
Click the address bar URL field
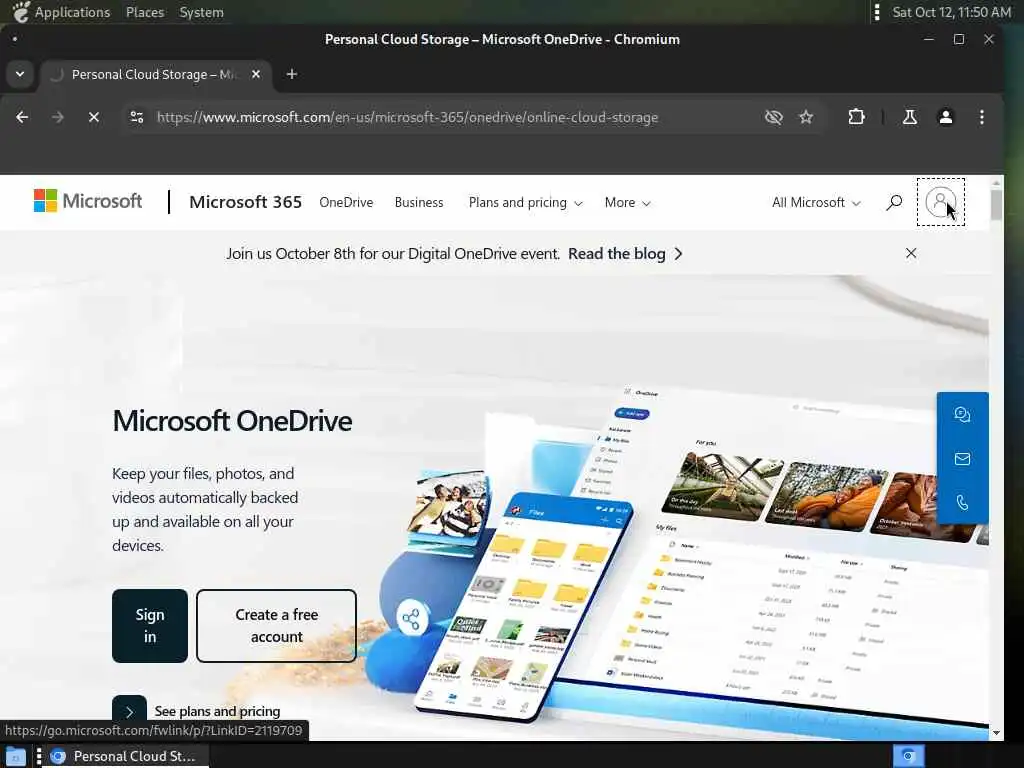tap(408, 118)
